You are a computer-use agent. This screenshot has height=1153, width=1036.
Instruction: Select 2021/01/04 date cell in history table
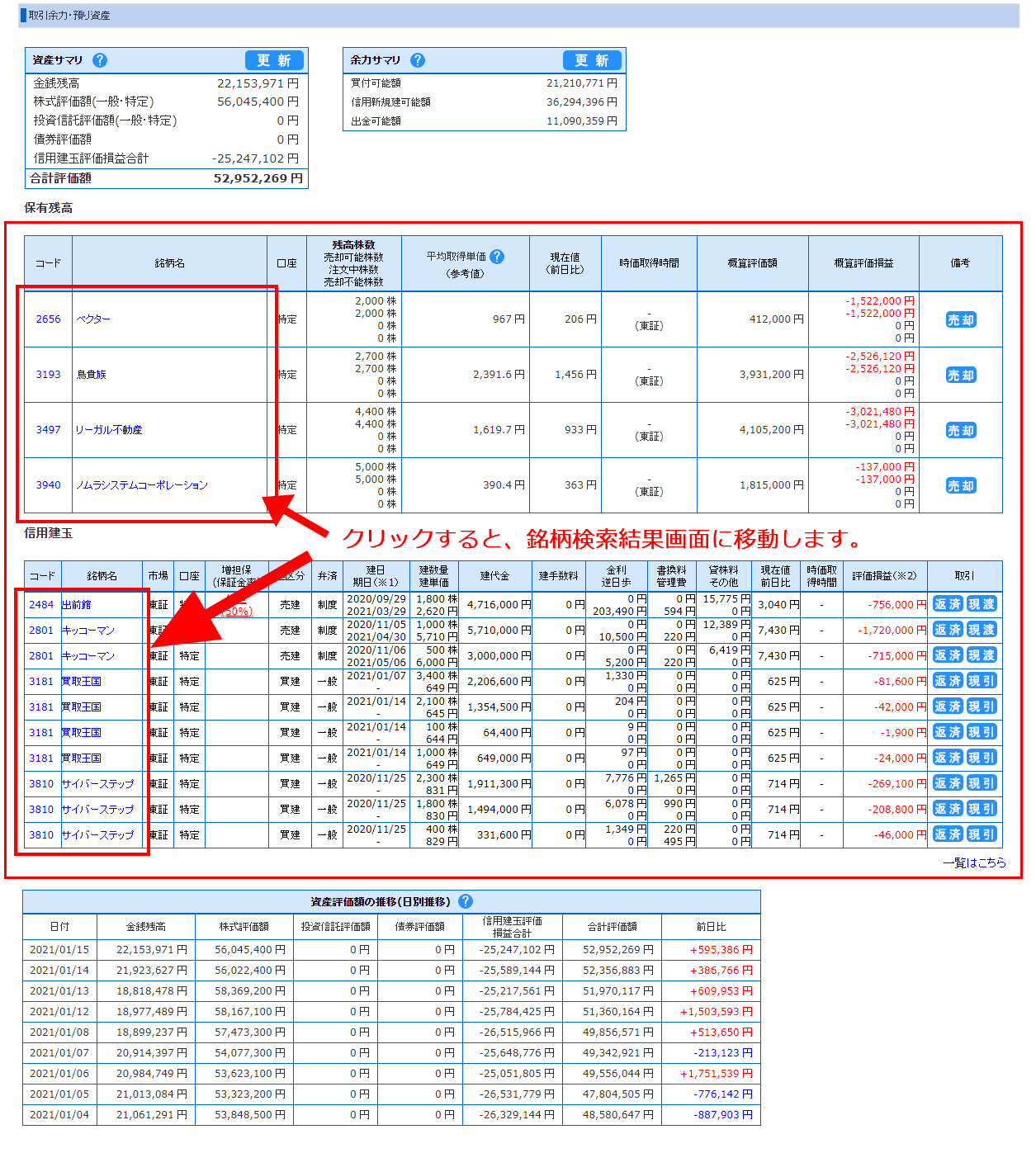[x=59, y=1115]
